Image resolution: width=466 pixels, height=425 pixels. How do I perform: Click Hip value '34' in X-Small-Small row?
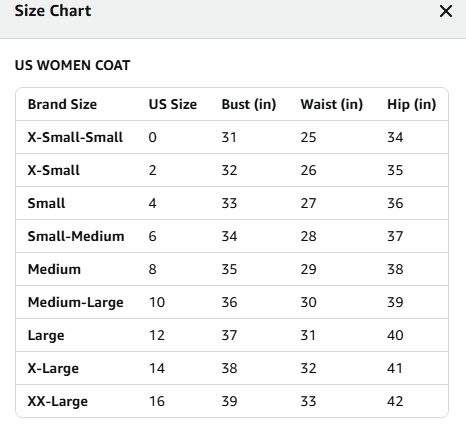coord(395,137)
